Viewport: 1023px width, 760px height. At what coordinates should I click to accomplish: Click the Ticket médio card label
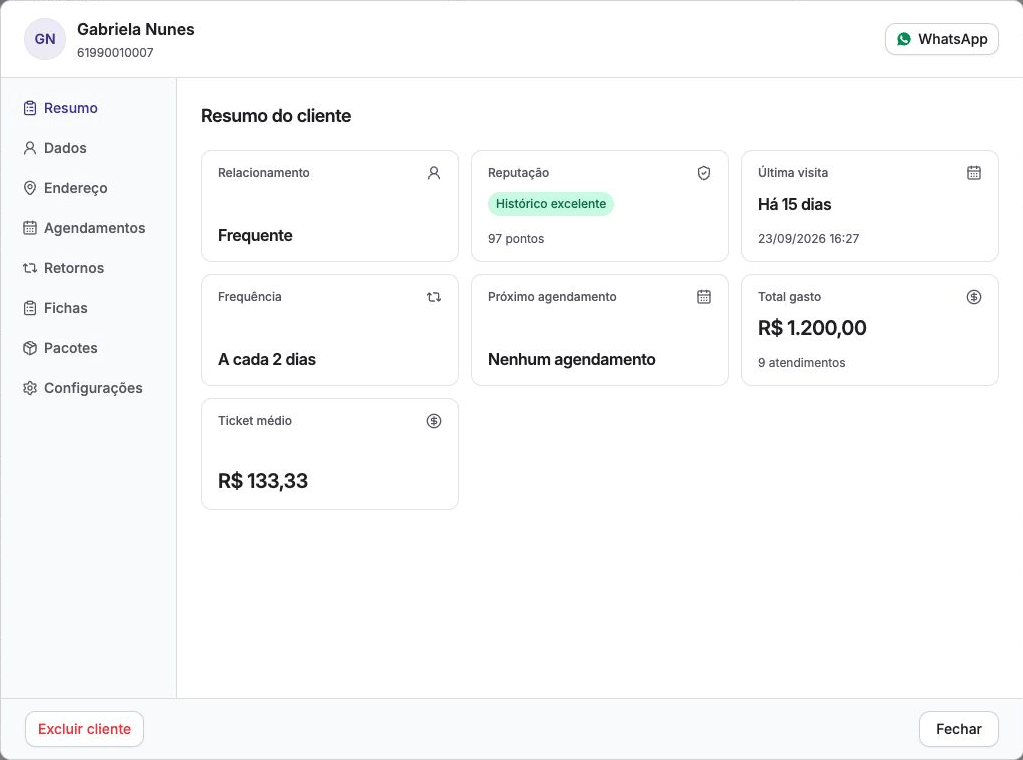point(255,421)
